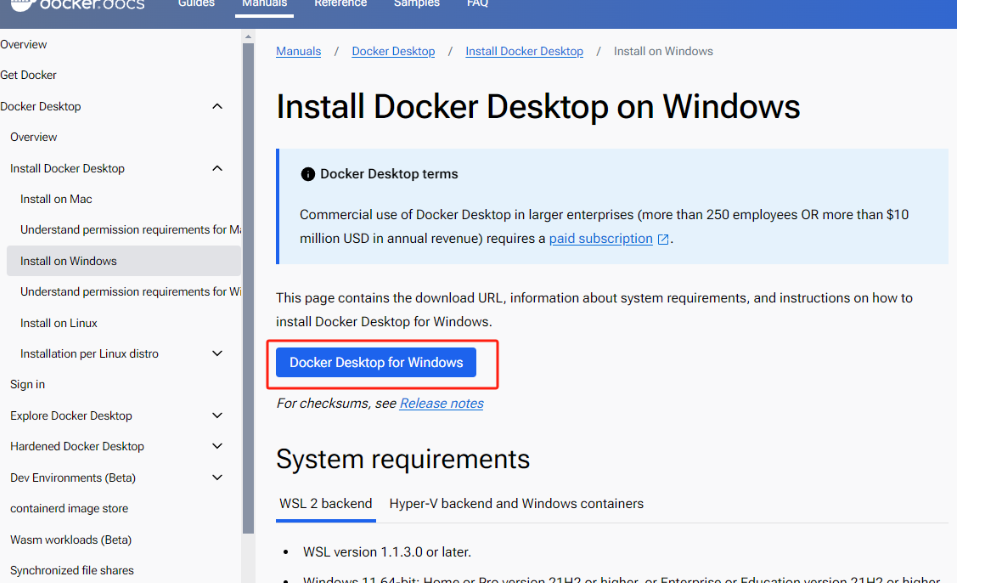Click sidebar scrollbar up arrow

pos(248,36)
